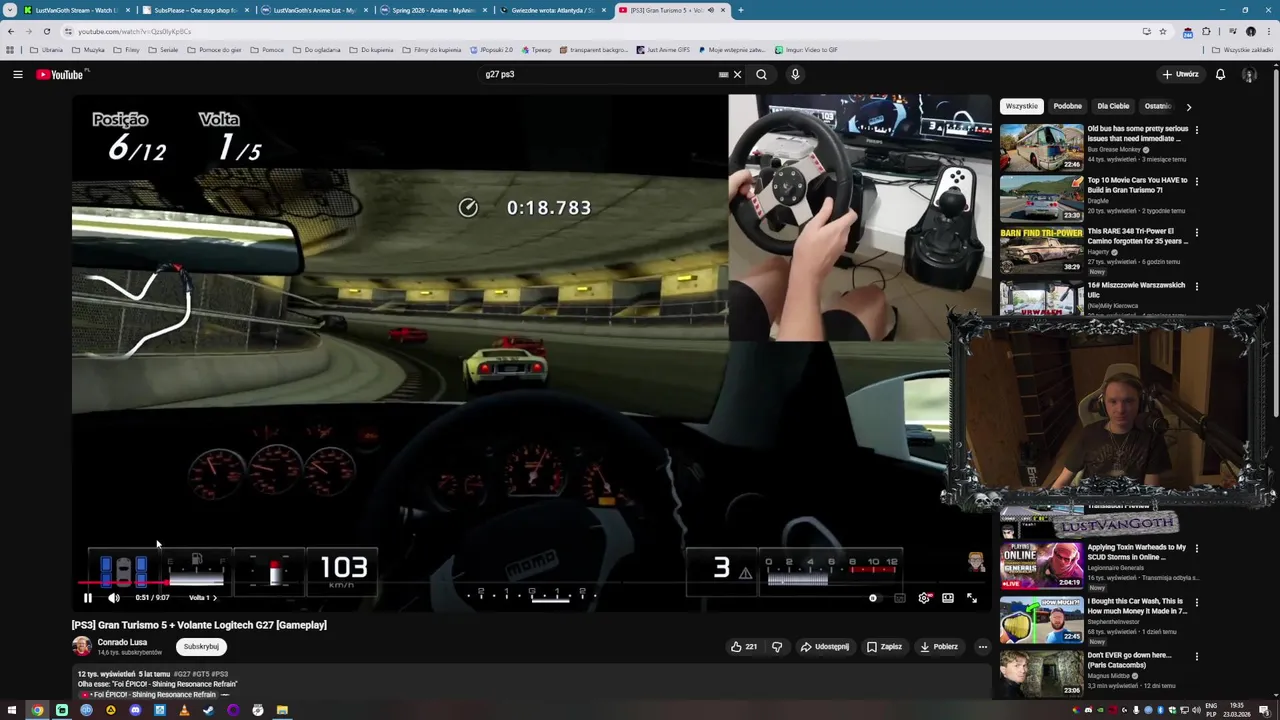Expand the Volta 1 chapter label

202,598
